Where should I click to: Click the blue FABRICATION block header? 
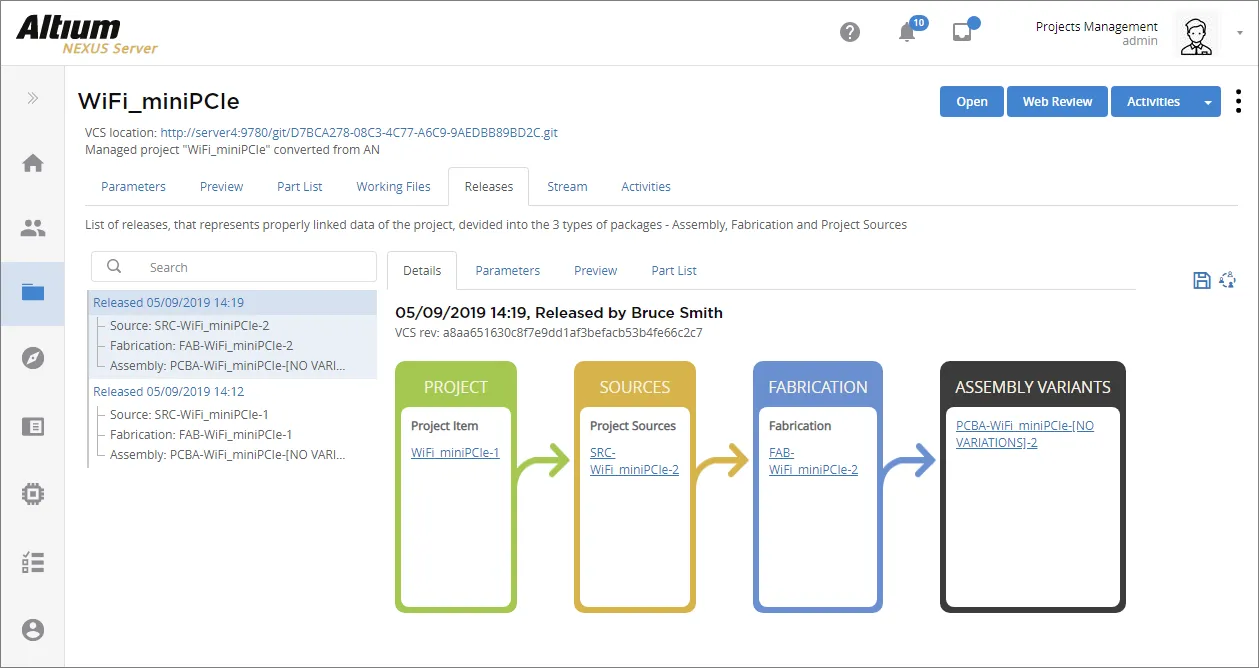[x=818, y=387]
